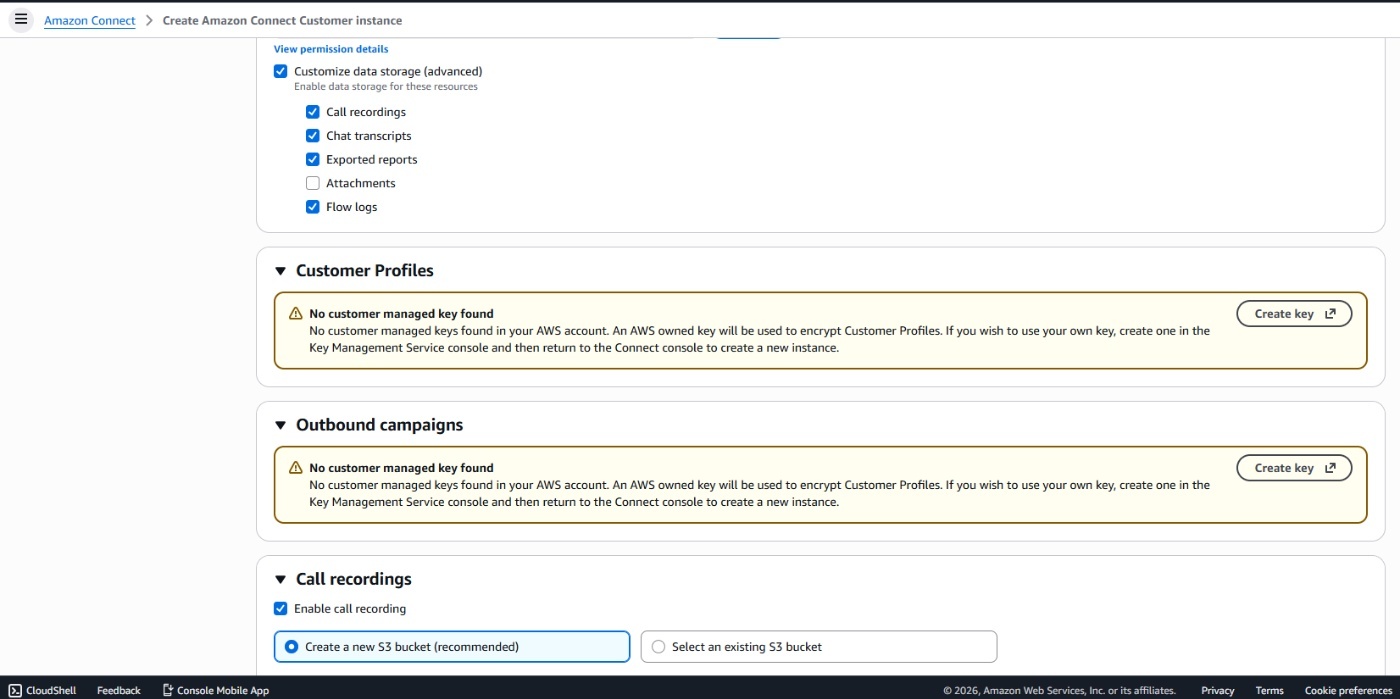Image resolution: width=1400 pixels, height=699 pixels.
Task: Click warning icon in Customer Profiles alert
Action: click(295, 313)
